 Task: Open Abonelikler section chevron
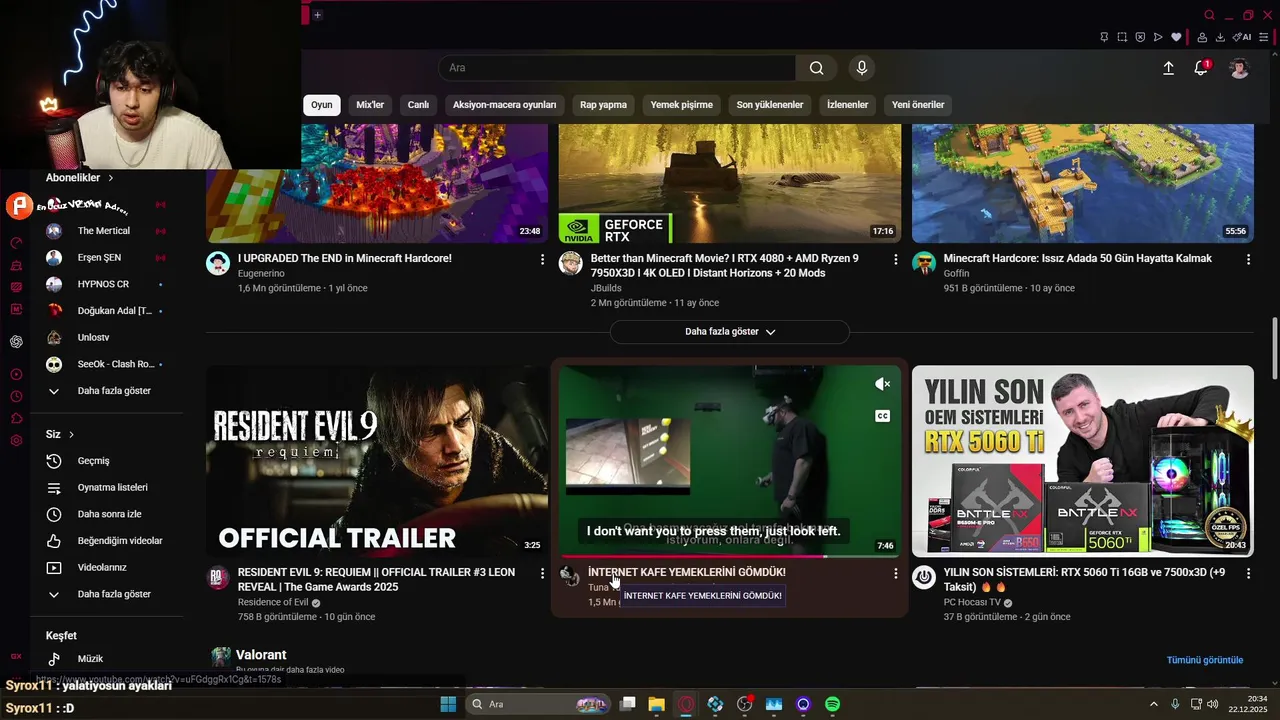pos(111,178)
